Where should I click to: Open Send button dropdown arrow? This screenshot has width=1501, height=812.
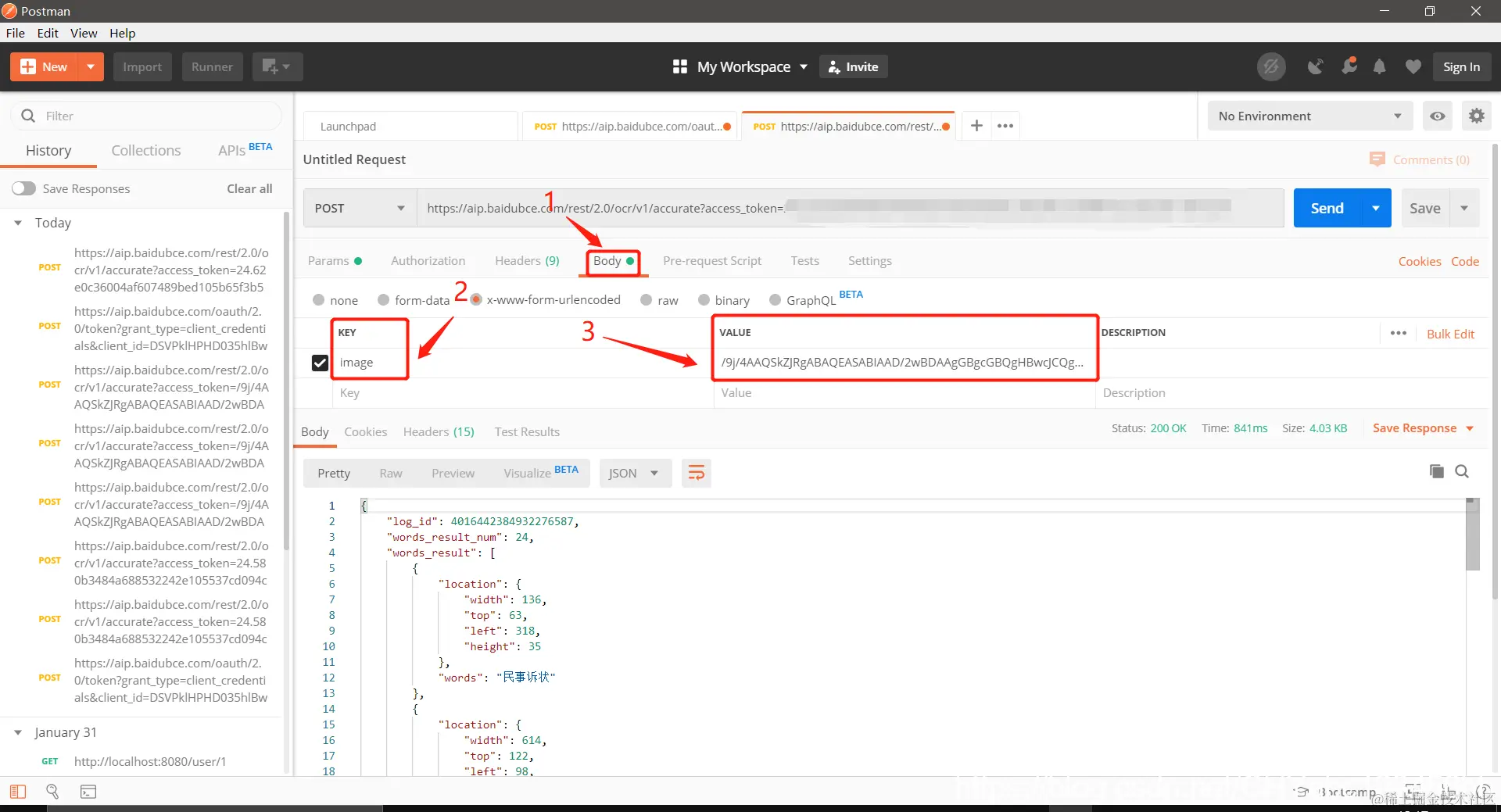point(1376,209)
